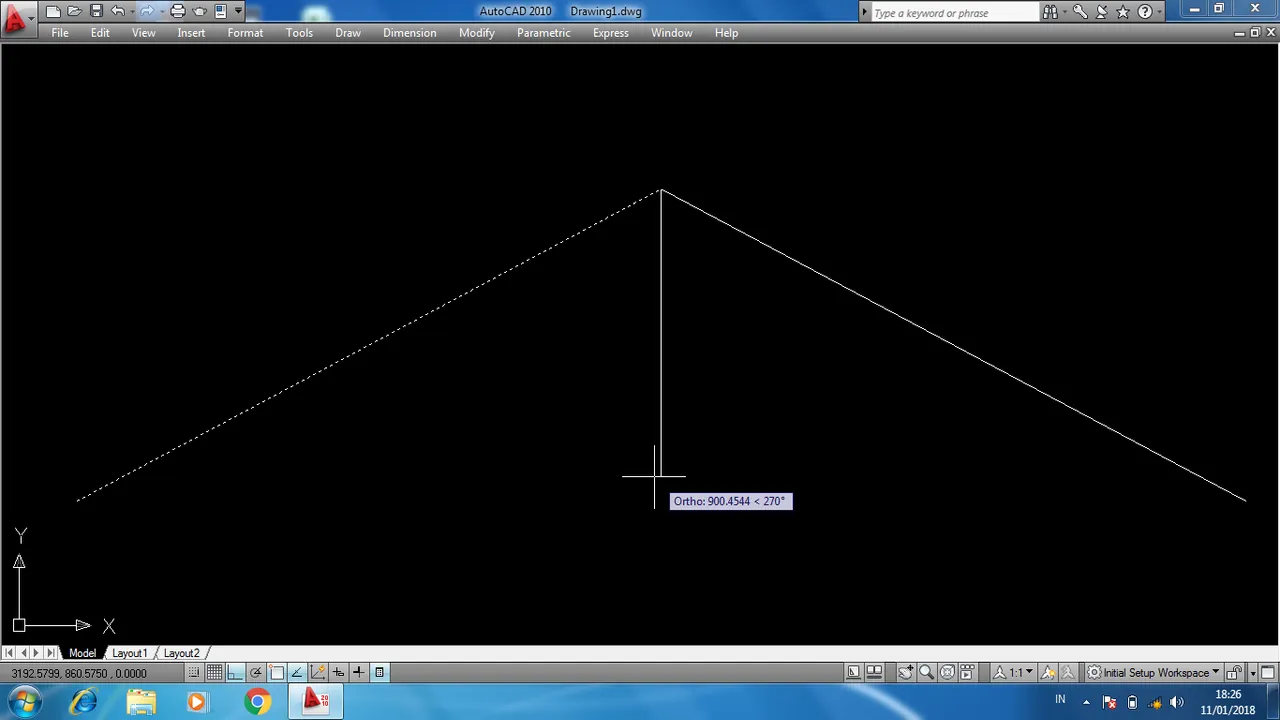
Task: Toggle Snap Mode in status bar
Action: 194,673
